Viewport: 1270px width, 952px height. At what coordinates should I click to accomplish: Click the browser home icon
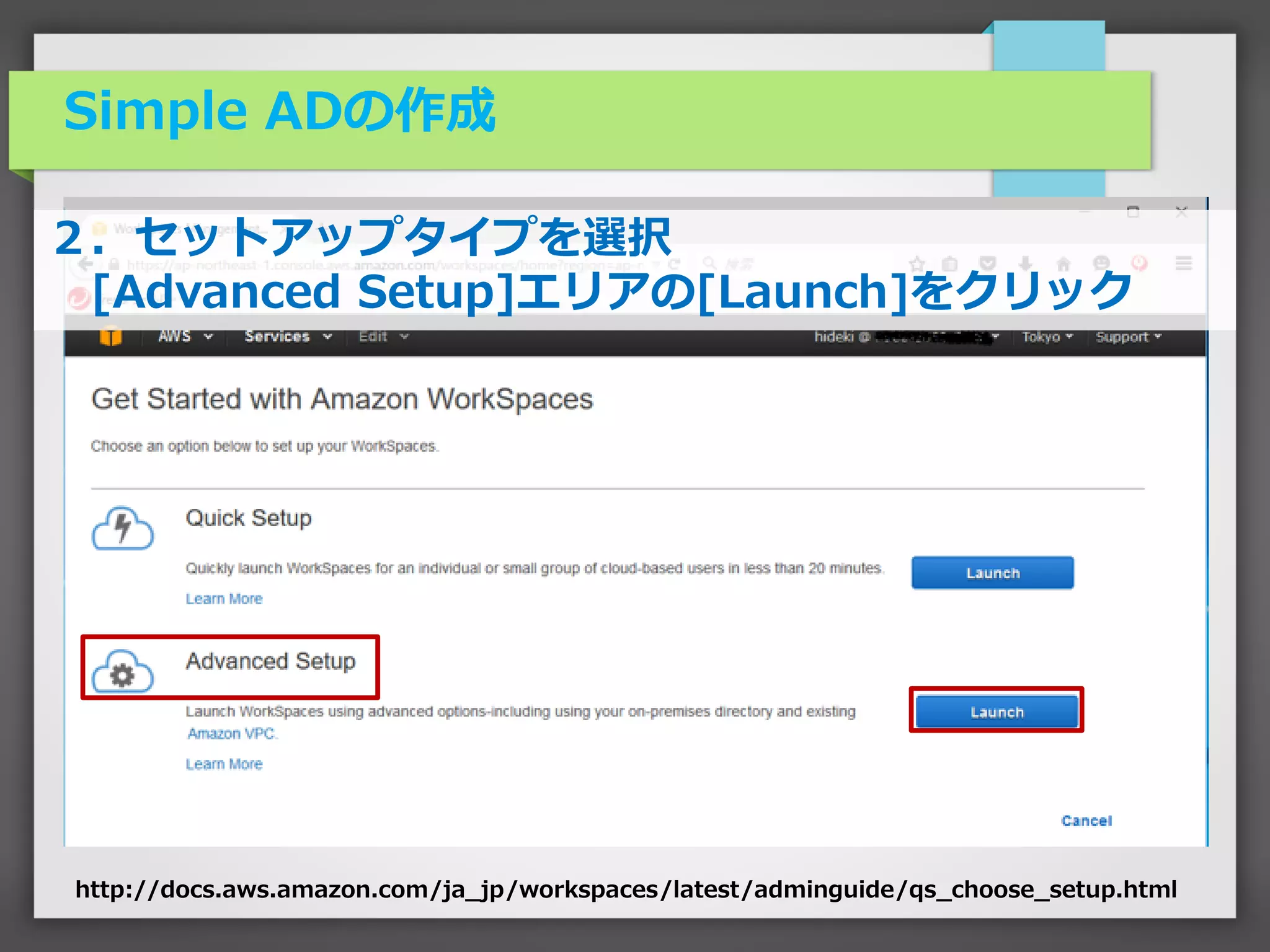(x=1064, y=264)
